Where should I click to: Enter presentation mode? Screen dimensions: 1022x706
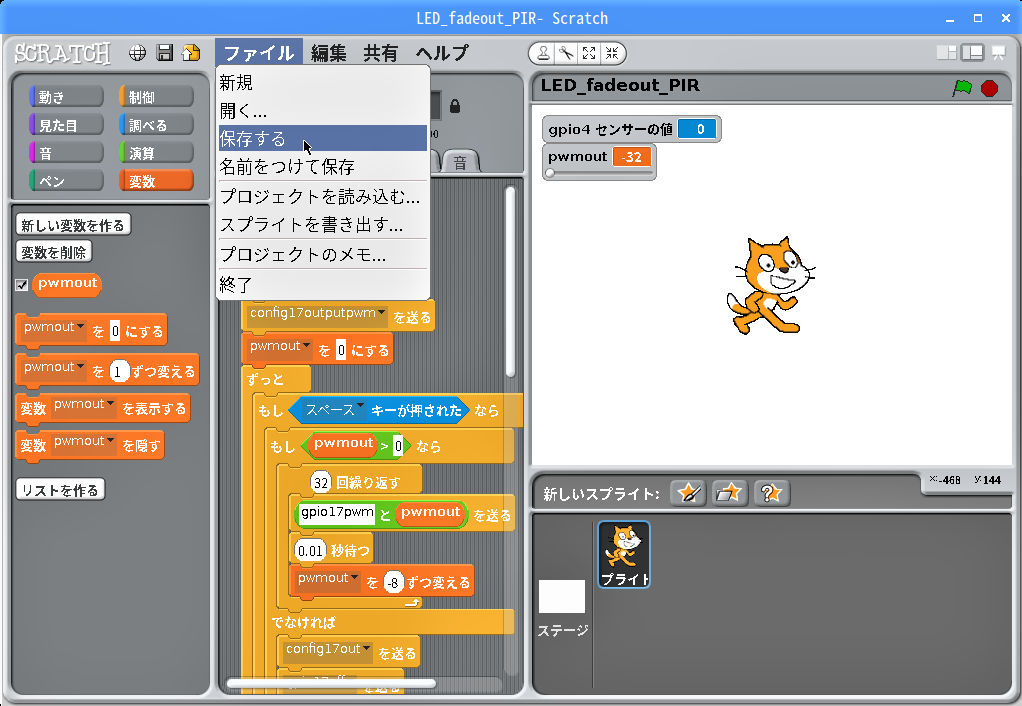tap(999, 53)
